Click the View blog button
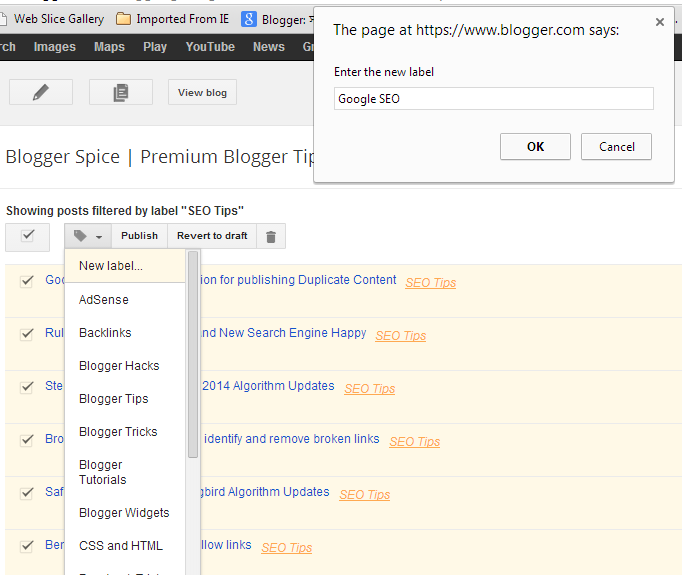 point(203,92)
